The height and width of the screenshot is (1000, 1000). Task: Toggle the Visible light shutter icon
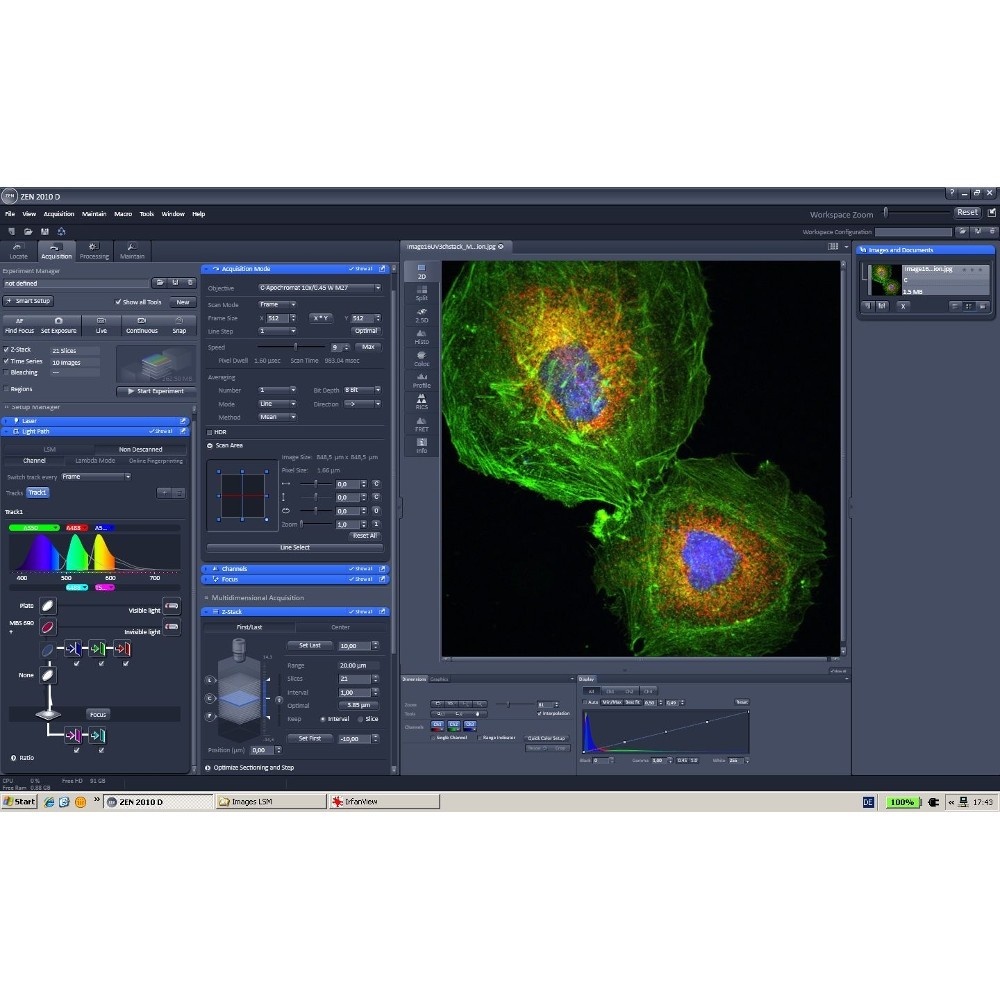[172, 605]
